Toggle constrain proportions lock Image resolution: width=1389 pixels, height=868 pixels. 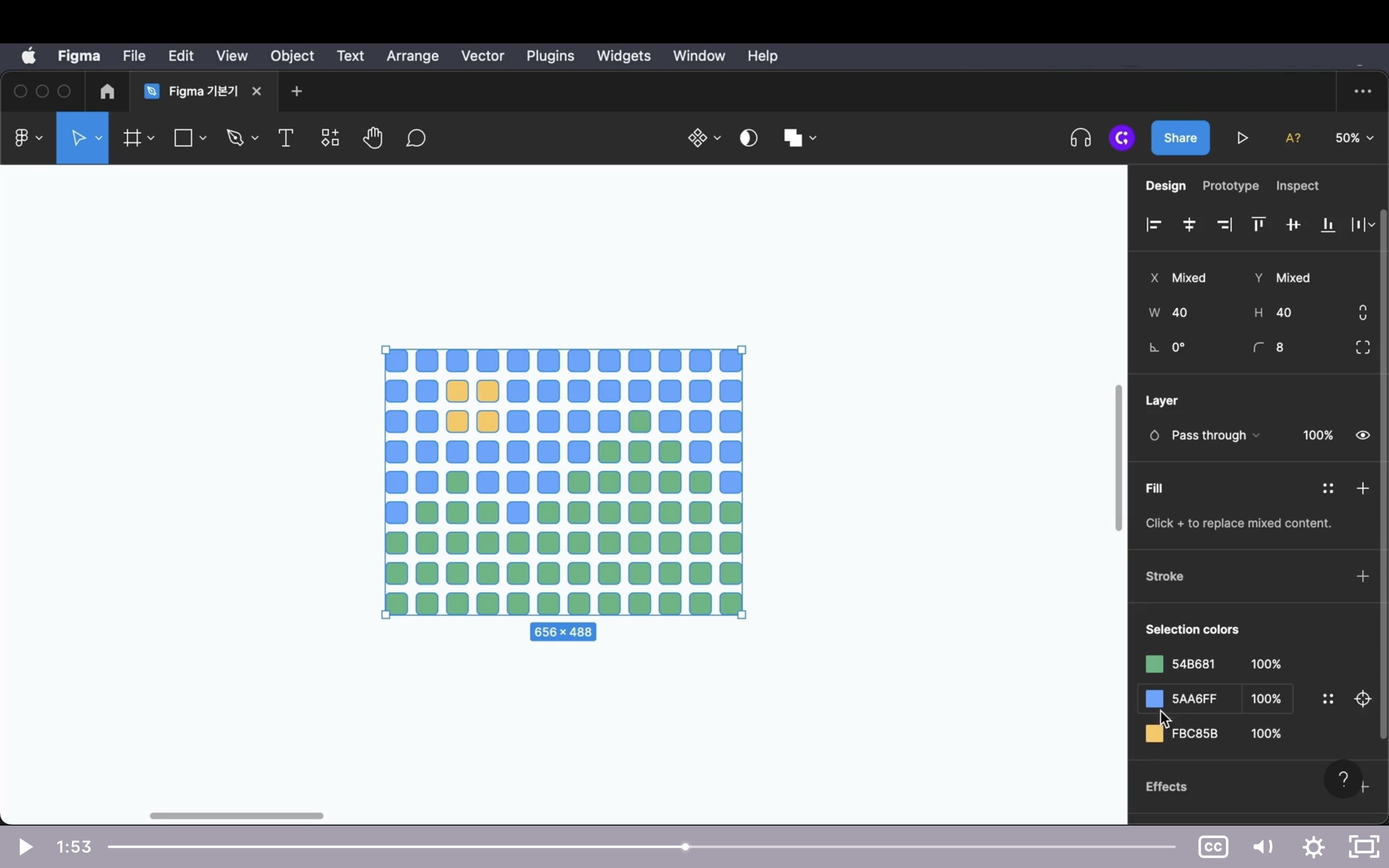1362,312
